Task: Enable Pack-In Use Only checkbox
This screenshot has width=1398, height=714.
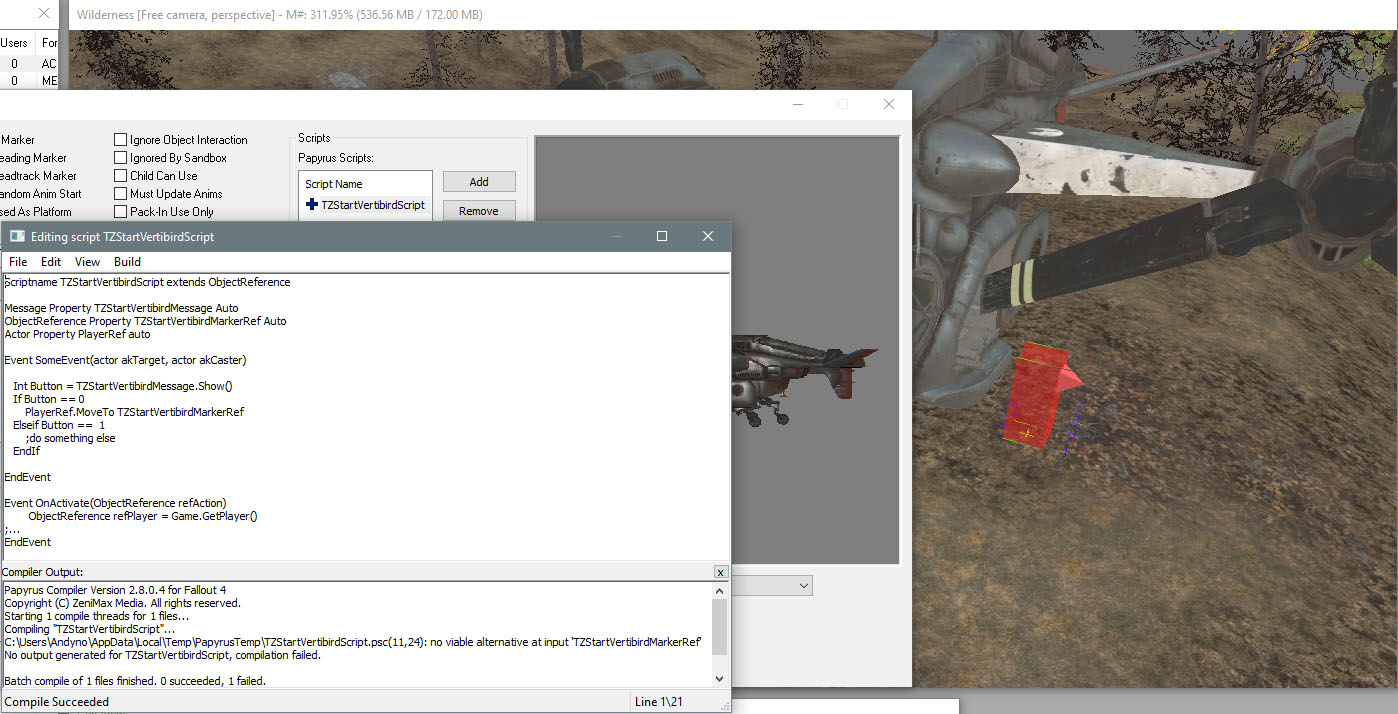Action: click(121, 212)
